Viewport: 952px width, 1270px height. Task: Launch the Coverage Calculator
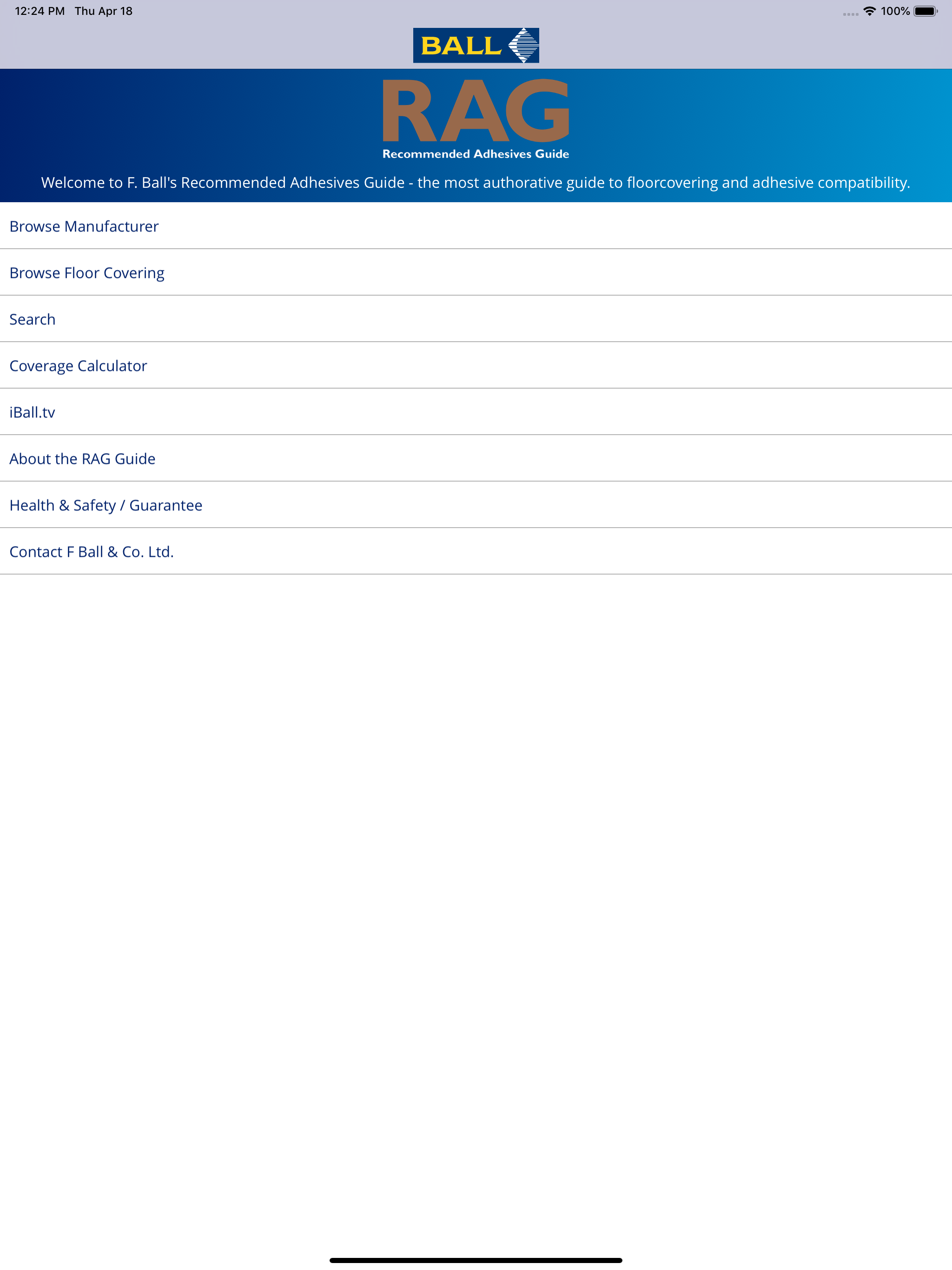476,365
